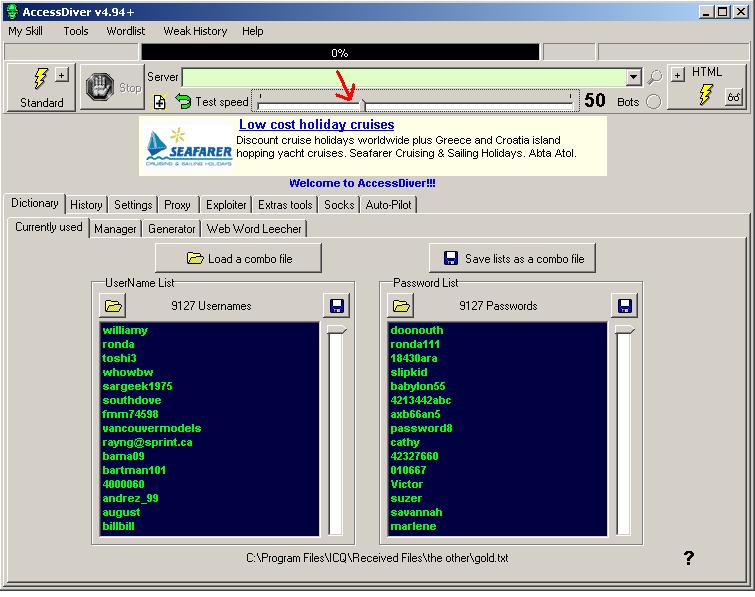This screenshot has width=755, height=597.
Task: Click Load a combo file button
Action: 239,259
